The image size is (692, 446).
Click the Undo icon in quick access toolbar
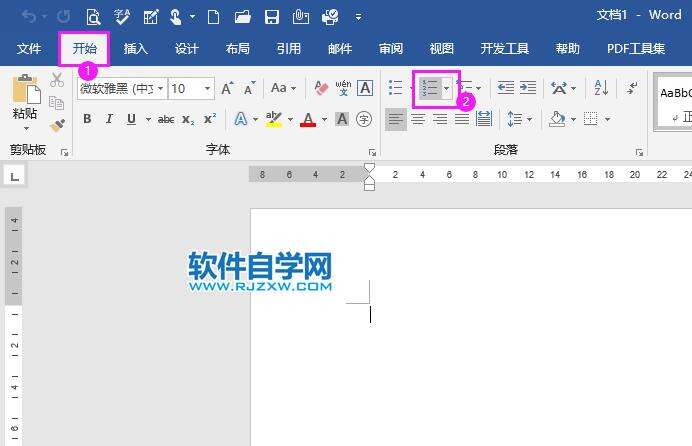point(29,17)
